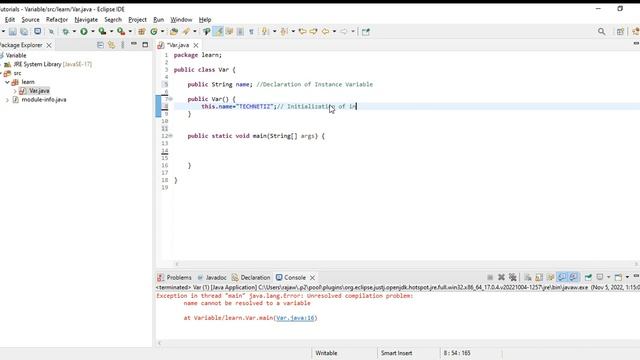
Task: Toggle Link with Editor in Package Explorer
Action: [x=111, y=45]
